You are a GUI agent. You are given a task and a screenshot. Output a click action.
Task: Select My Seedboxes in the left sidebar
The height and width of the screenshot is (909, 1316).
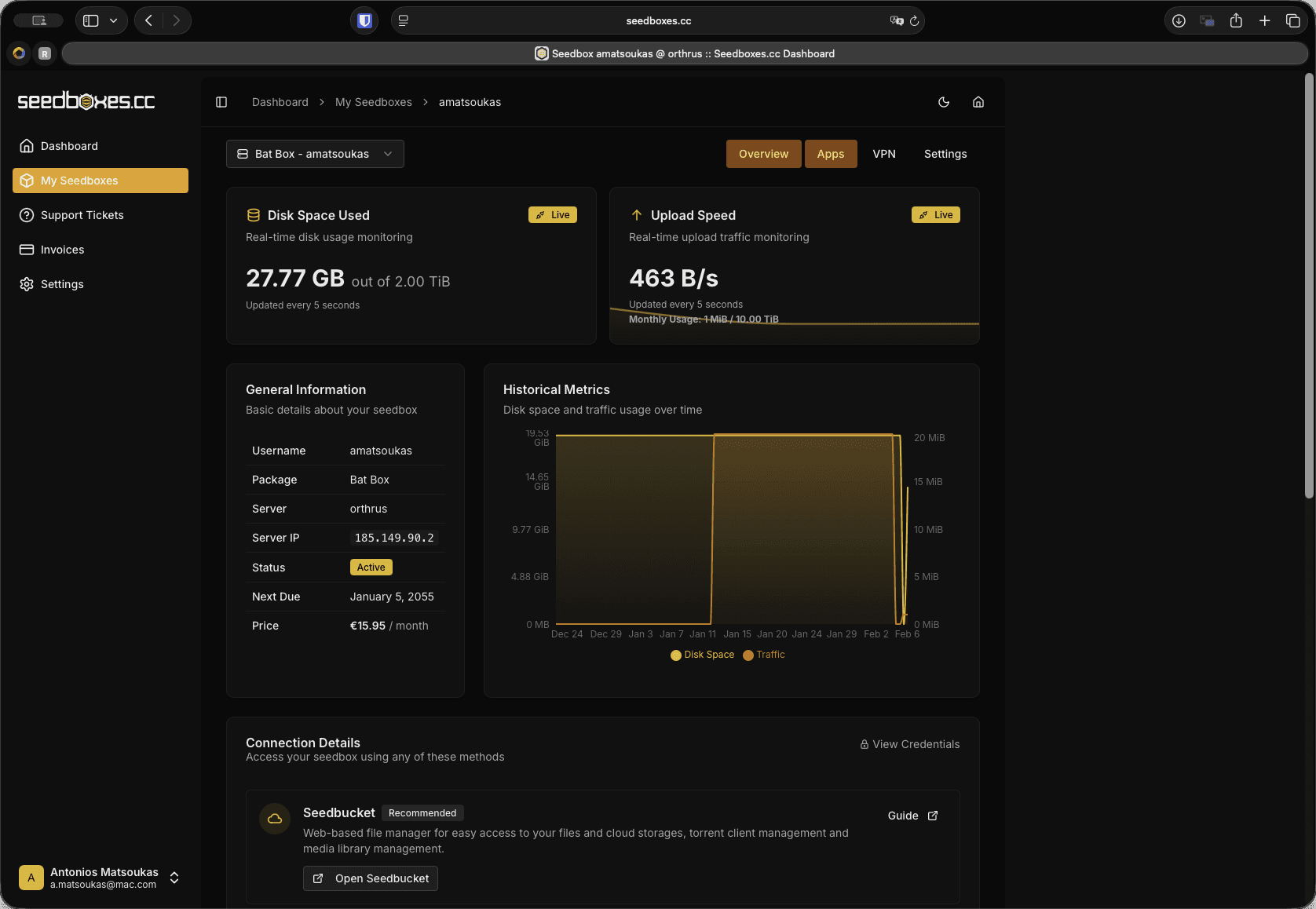click(101, 181)
